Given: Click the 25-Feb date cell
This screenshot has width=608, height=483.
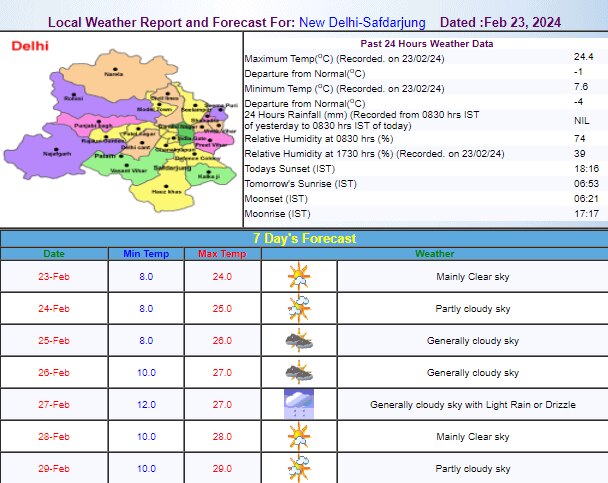Looking at the screenshot, I should [54, 340].
